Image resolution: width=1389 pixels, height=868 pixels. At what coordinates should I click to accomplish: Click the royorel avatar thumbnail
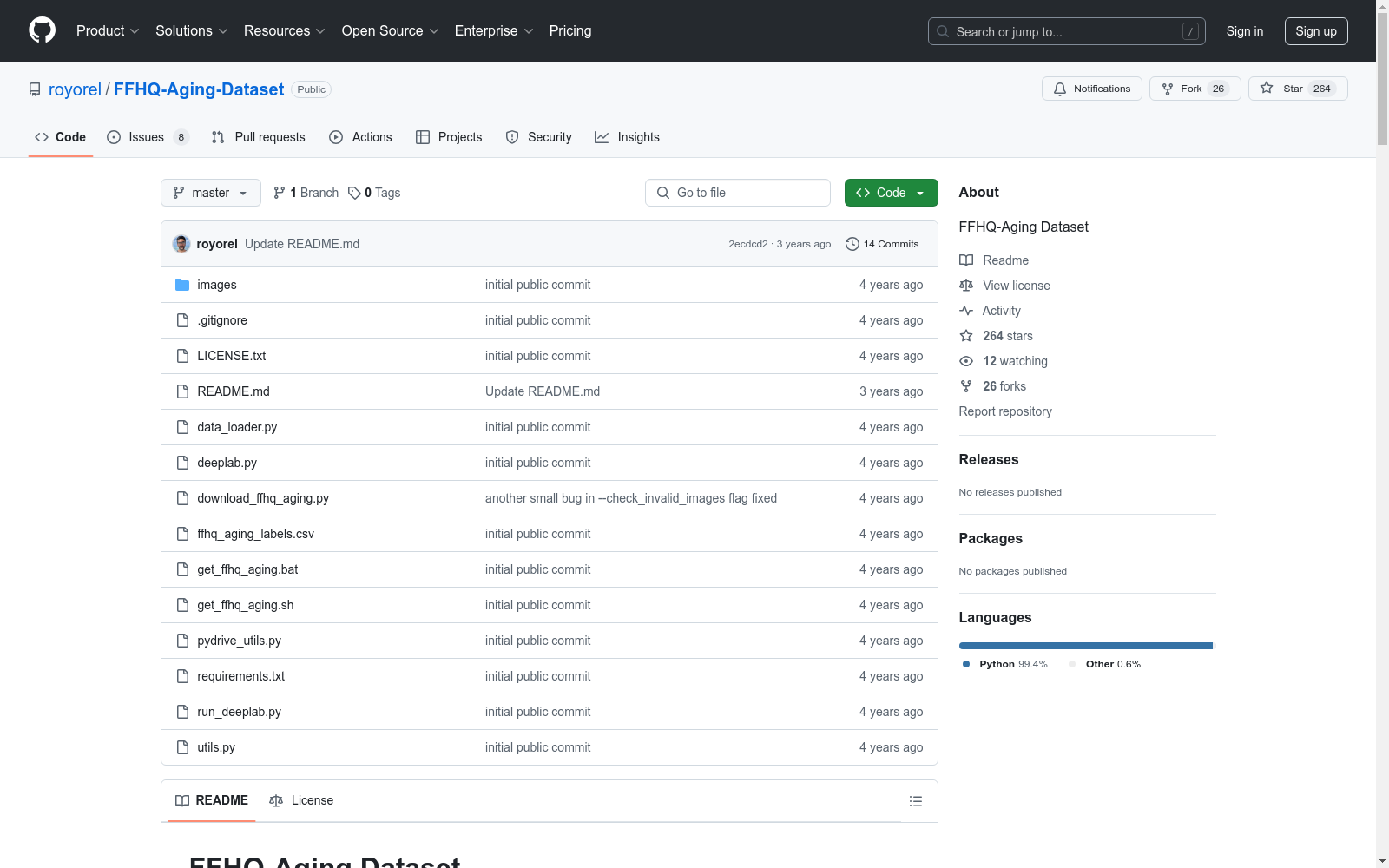tap(181, 244)
